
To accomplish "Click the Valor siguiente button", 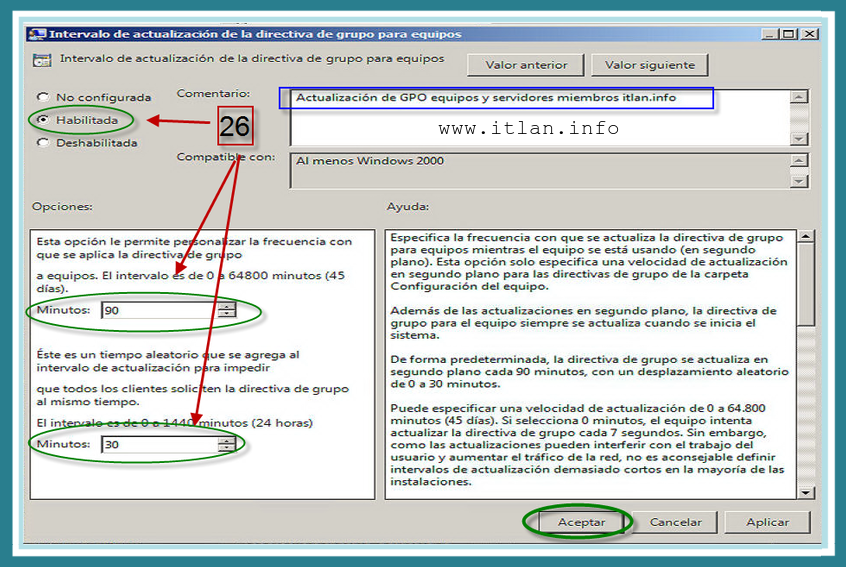I will click(x=649, y=65).
